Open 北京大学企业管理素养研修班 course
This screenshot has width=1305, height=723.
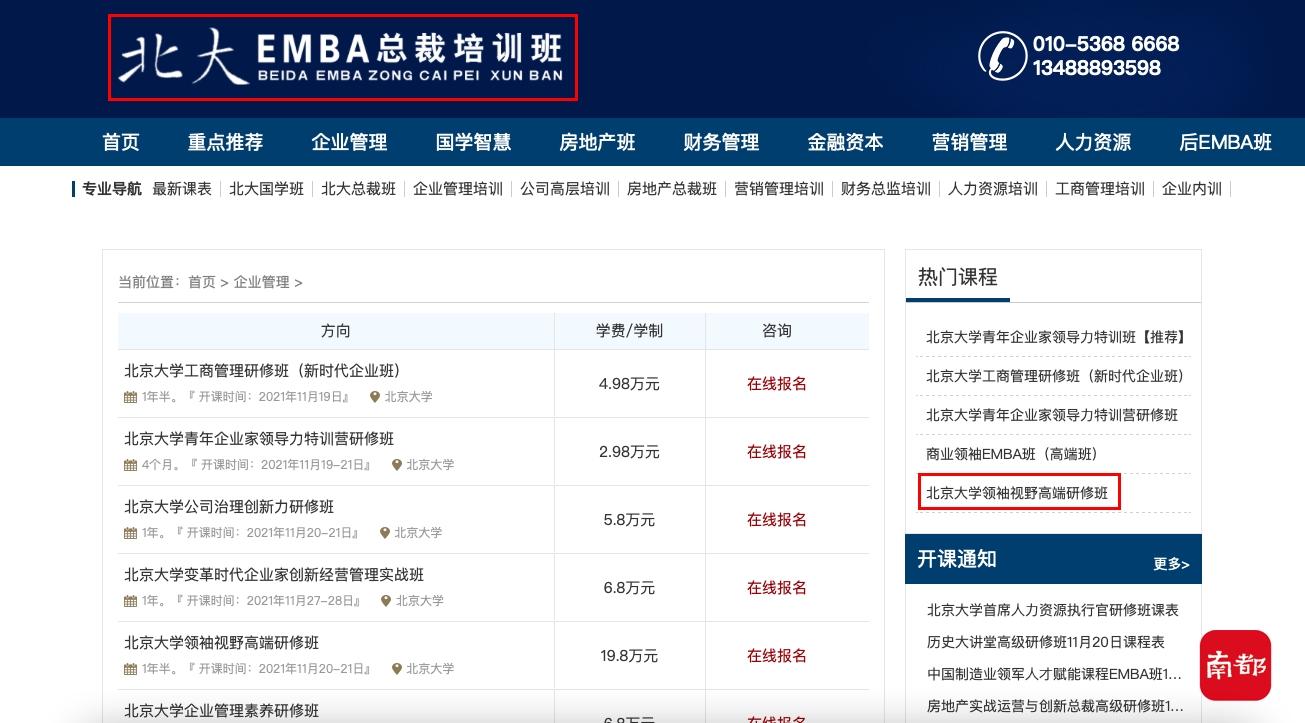tap(222, 711)
